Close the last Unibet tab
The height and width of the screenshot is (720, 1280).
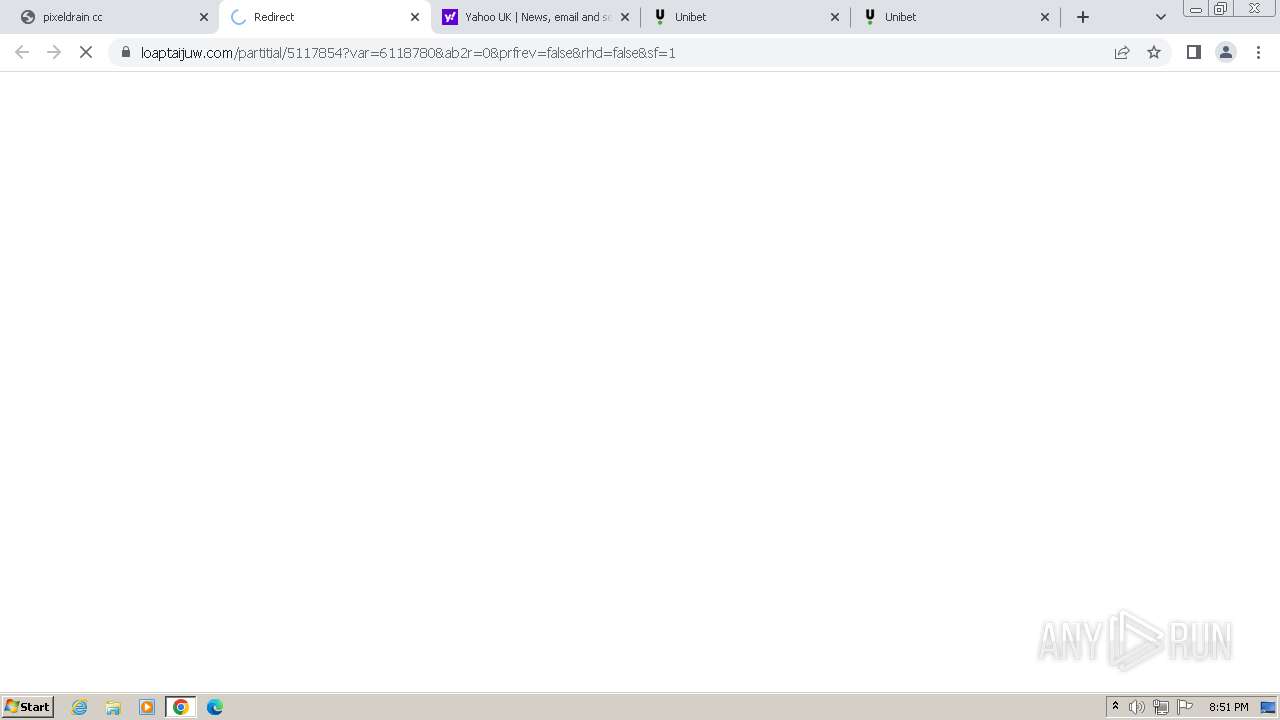pyautogui.click(x=1045, y=17)
